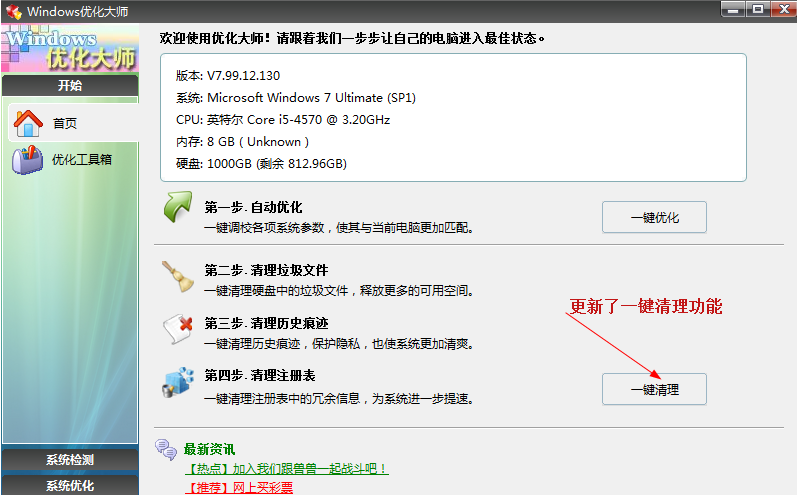Click the home house icon in sidebar

[x=28, y=123]
